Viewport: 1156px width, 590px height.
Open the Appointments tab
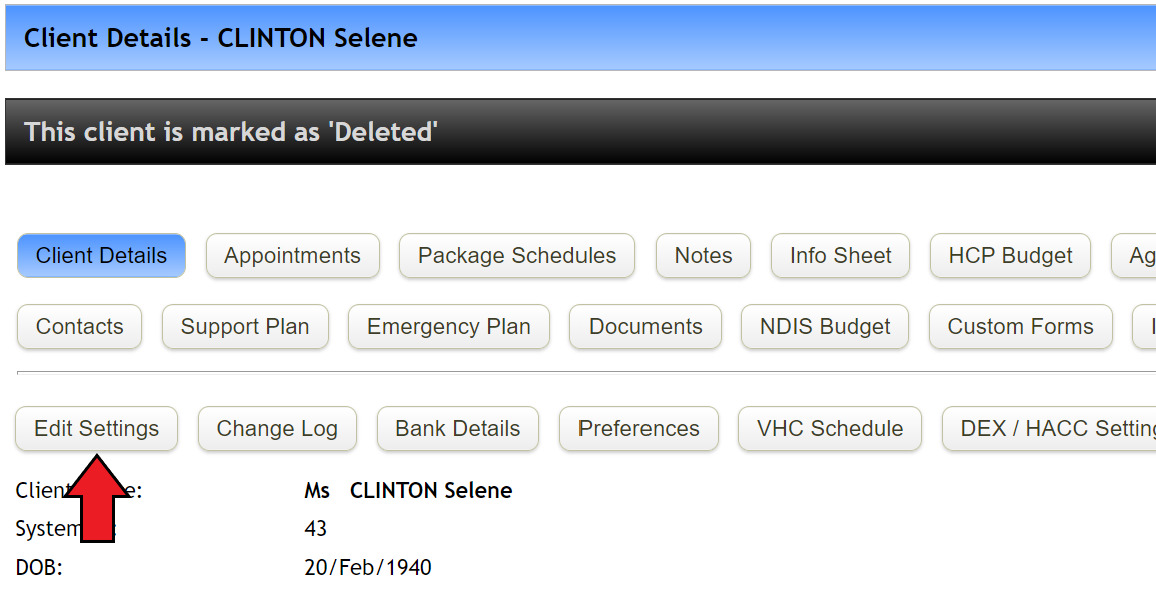click(x=292, y=256)
